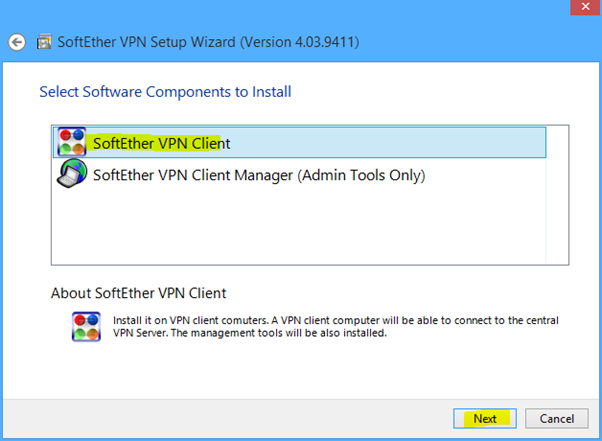Click the empty area of the components list
This screenshot has width=602, height=441.
(x=299, y=226)
